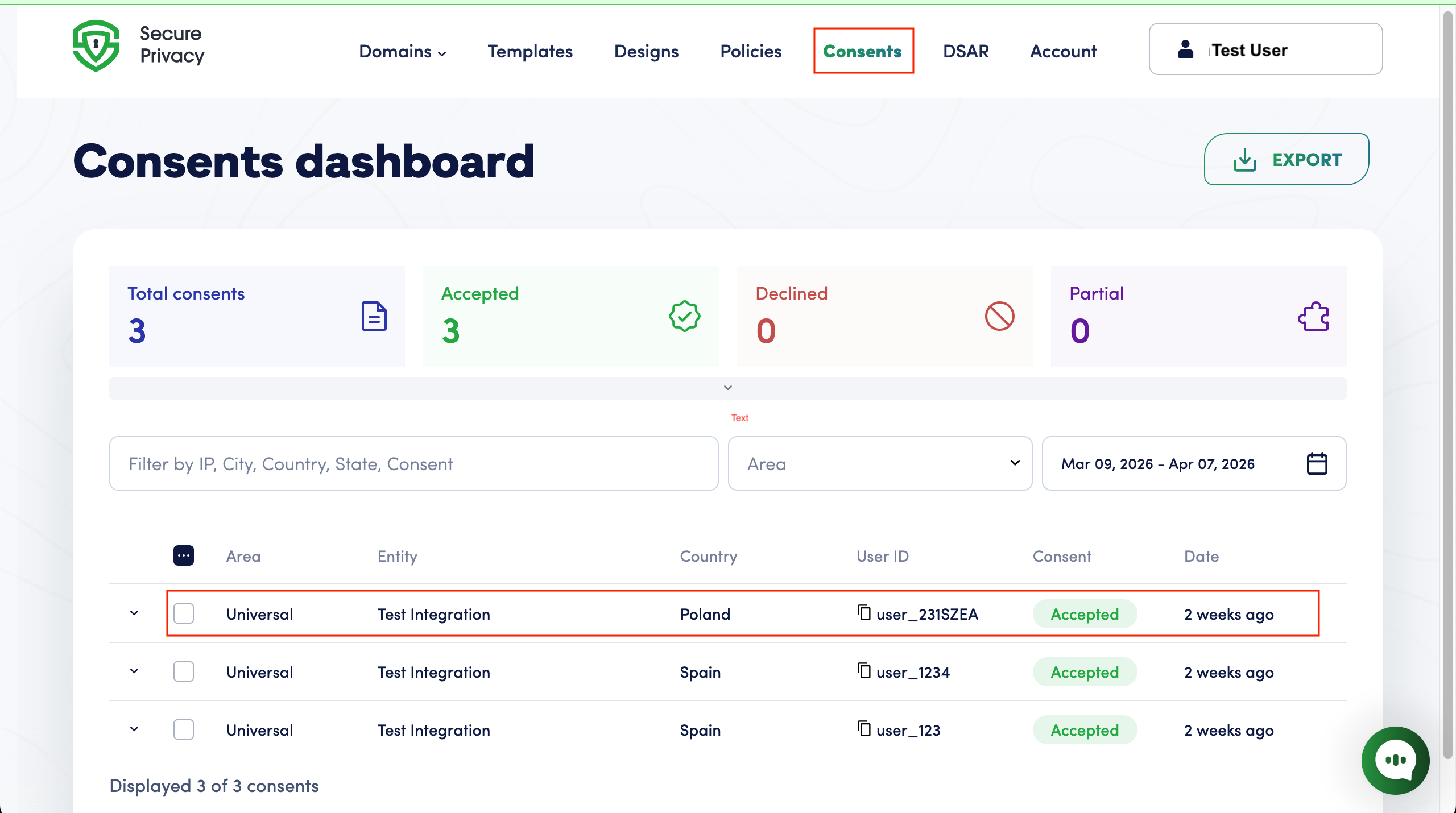1456x813 pixels.
Task: Go to the Templates page
Action: tap(530, 51)
